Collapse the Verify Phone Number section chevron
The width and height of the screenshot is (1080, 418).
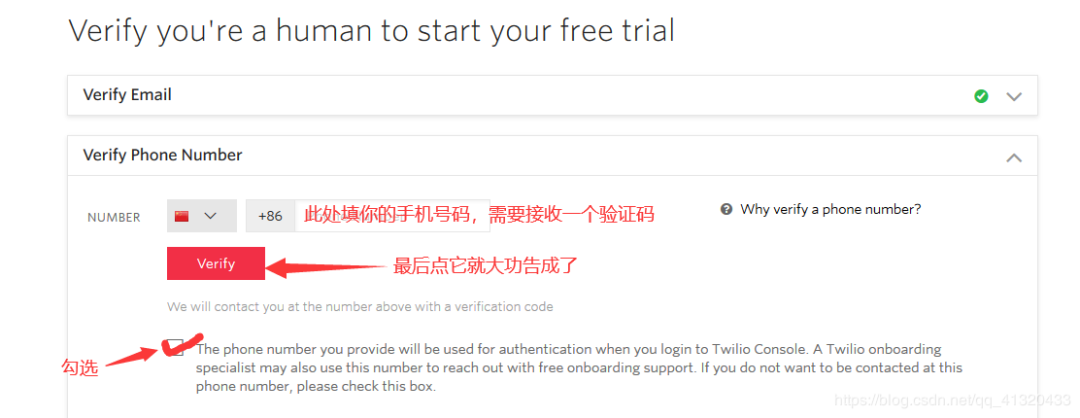coord(1014,158)
